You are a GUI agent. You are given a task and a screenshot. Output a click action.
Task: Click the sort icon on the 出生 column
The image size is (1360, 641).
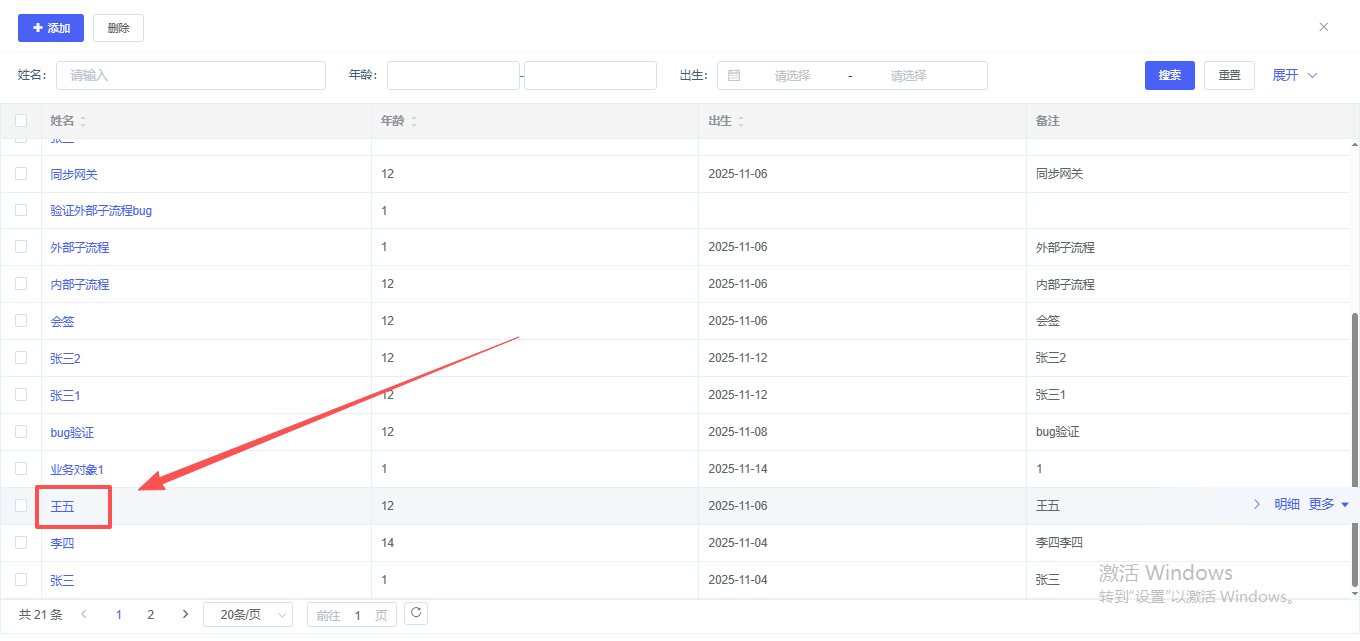pos(741,121)
